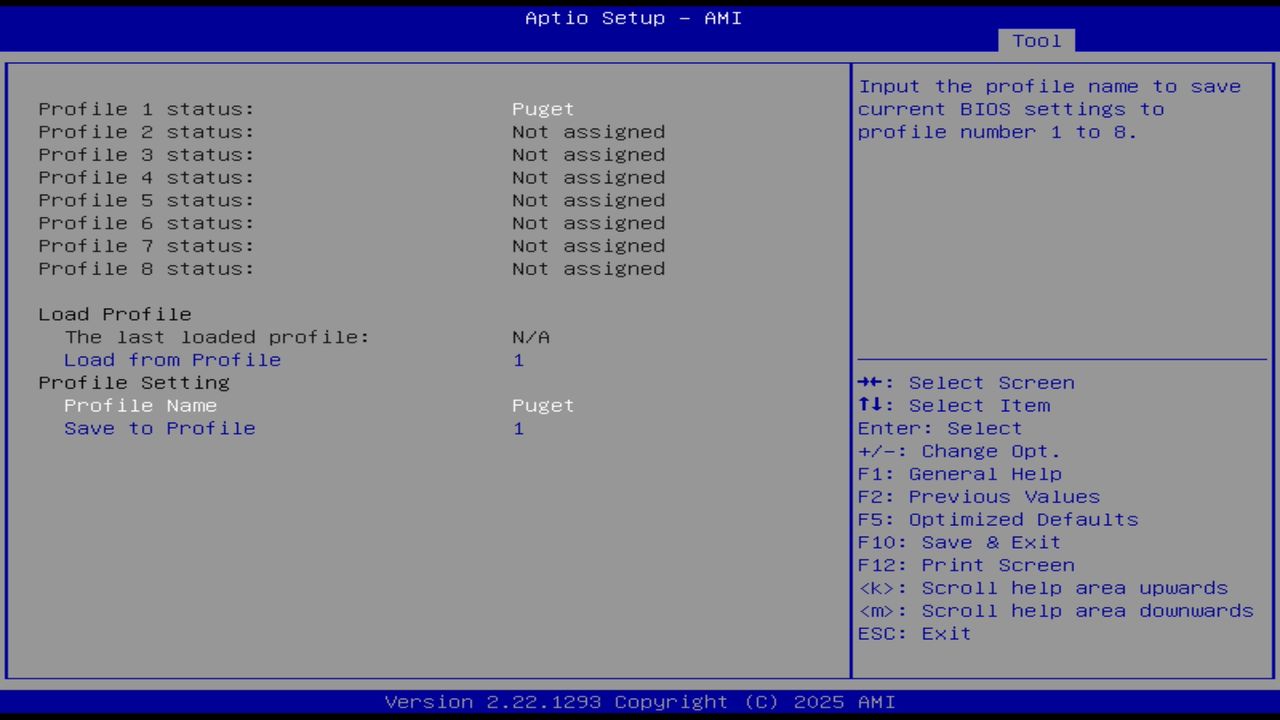Select Save to Profile option

click(160, 428)
